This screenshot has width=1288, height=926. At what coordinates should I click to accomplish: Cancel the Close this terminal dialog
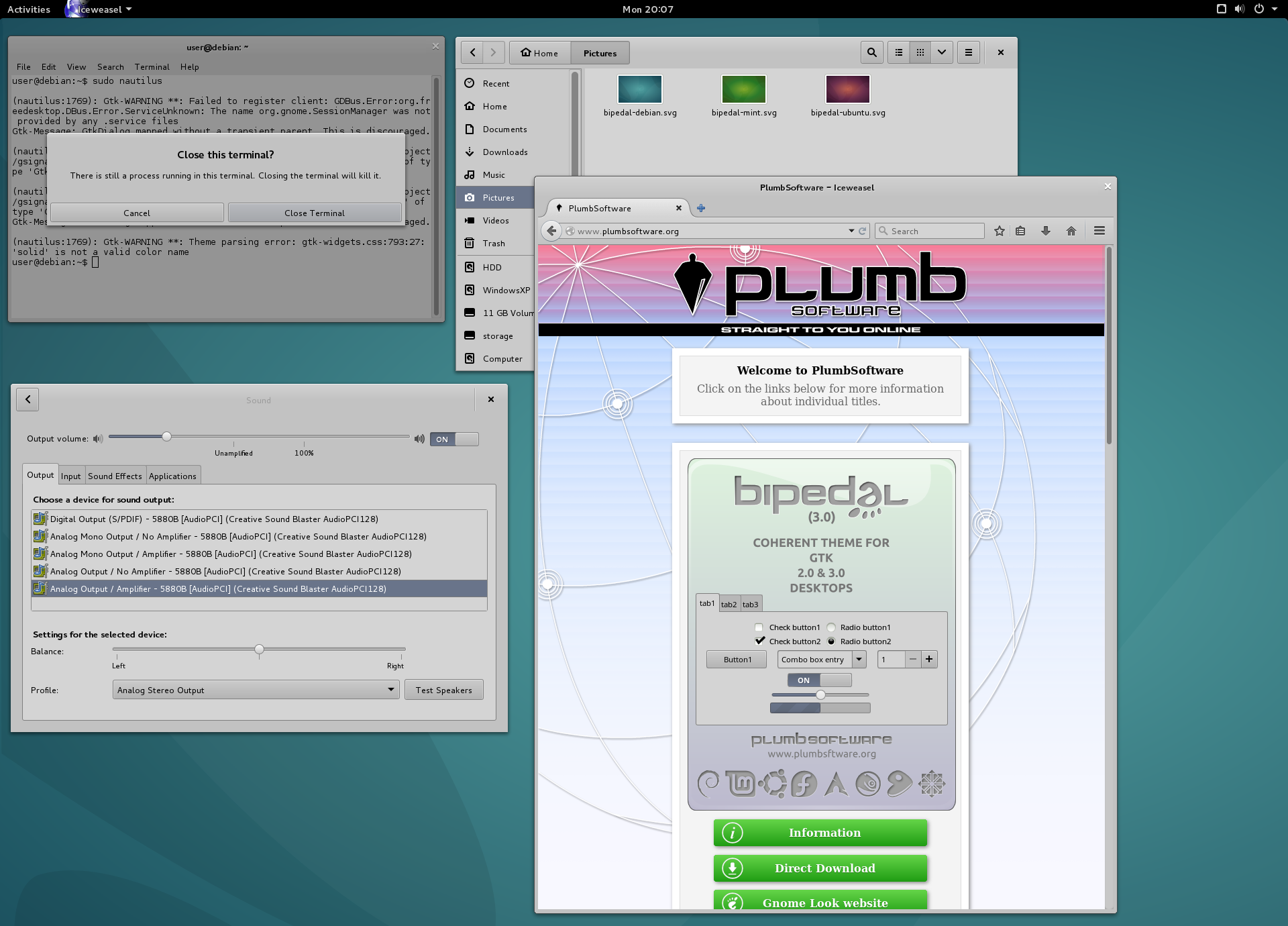coord(137,213)
